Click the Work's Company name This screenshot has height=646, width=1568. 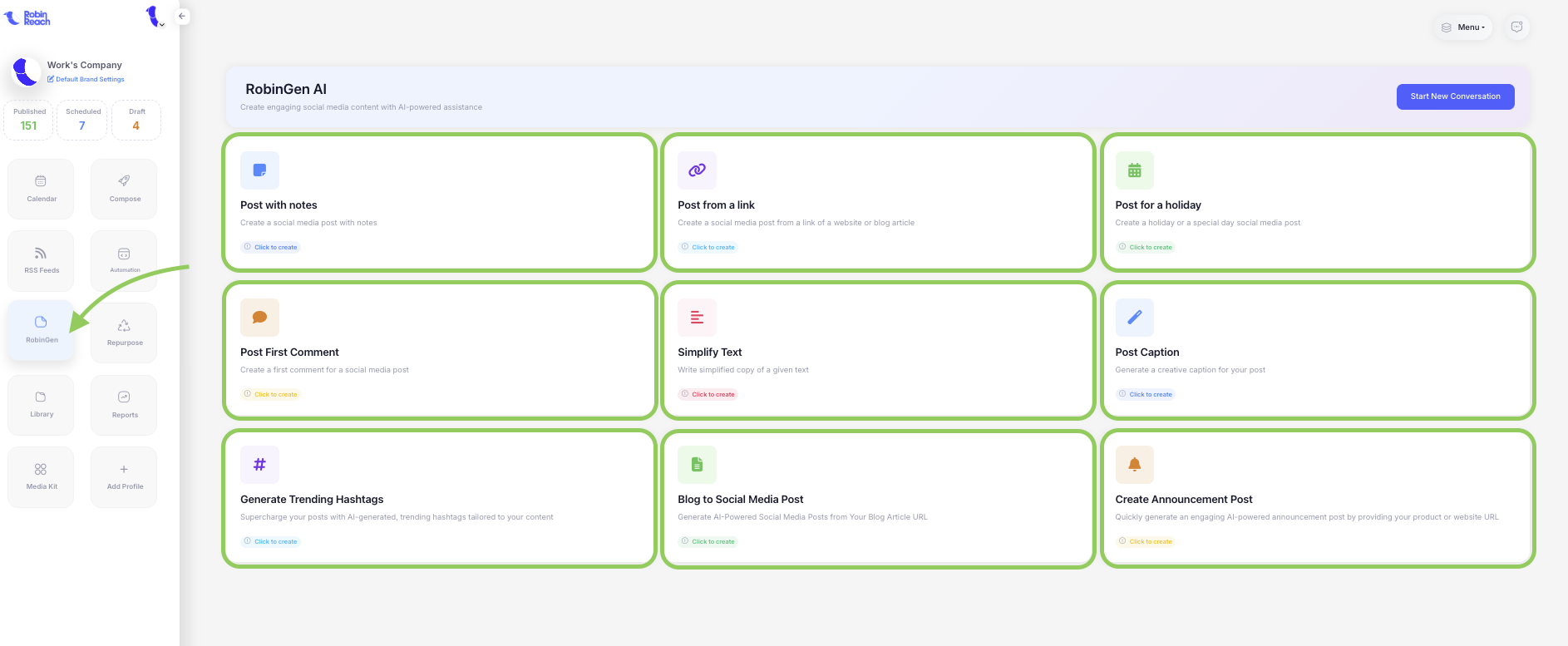(85, 65)
